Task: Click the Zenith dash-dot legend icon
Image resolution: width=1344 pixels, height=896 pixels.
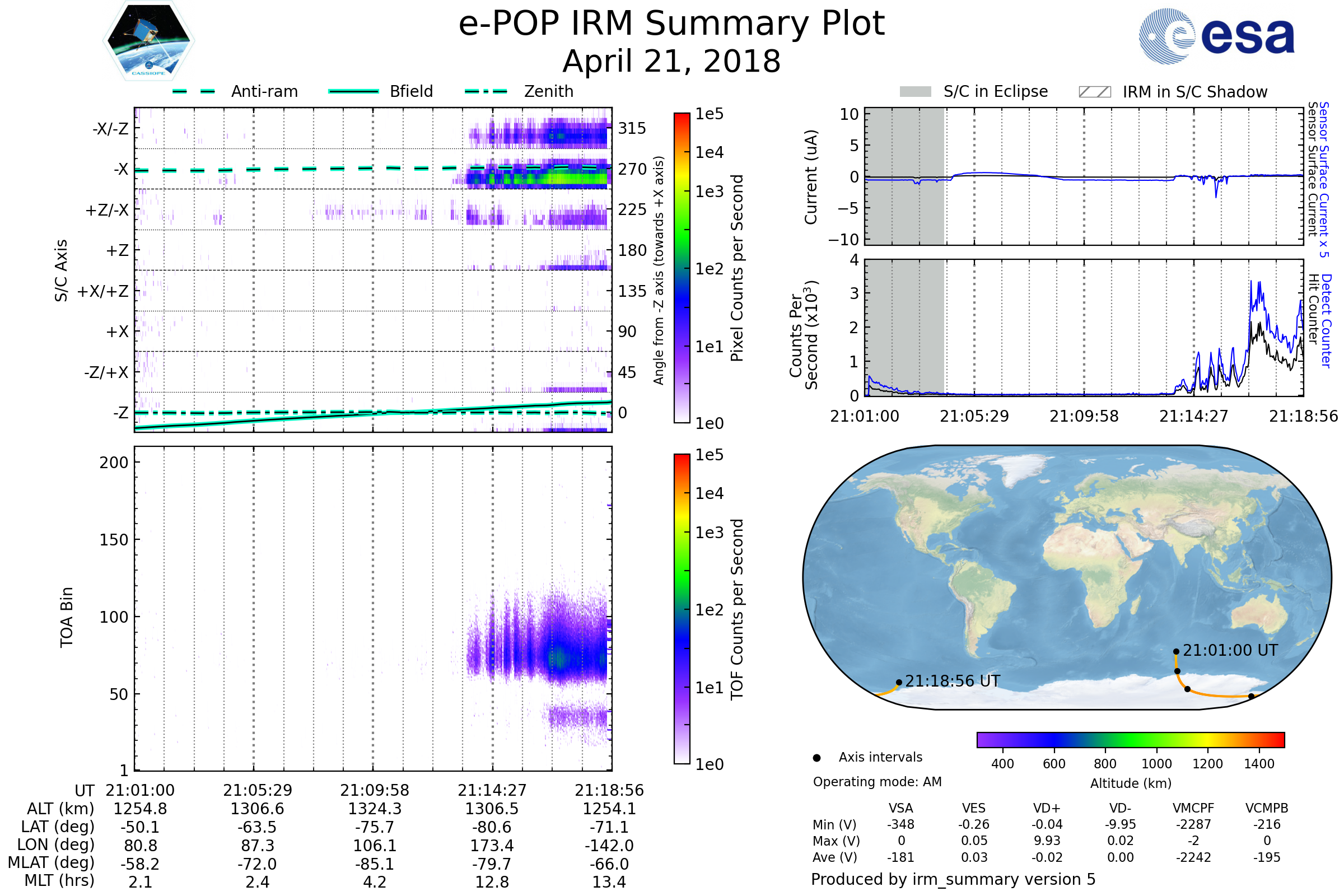Action: tap(486, 91)
